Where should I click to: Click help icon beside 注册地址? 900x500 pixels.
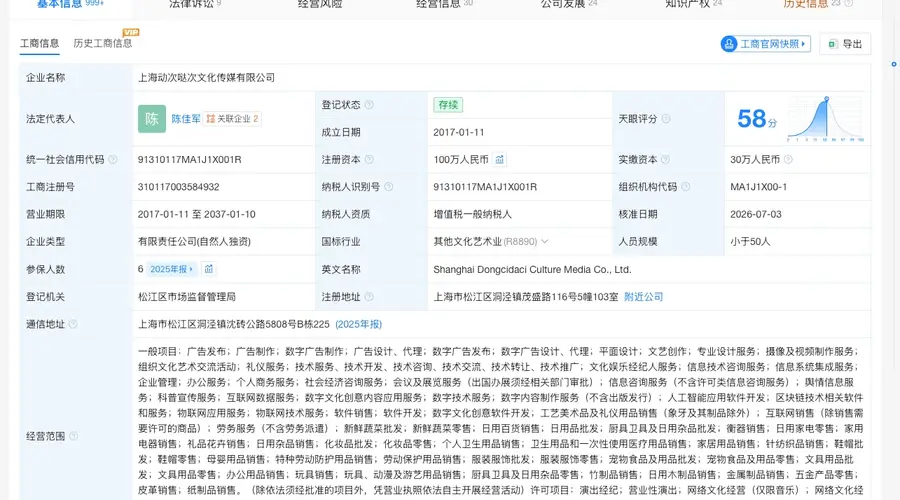tap(369, 297)
